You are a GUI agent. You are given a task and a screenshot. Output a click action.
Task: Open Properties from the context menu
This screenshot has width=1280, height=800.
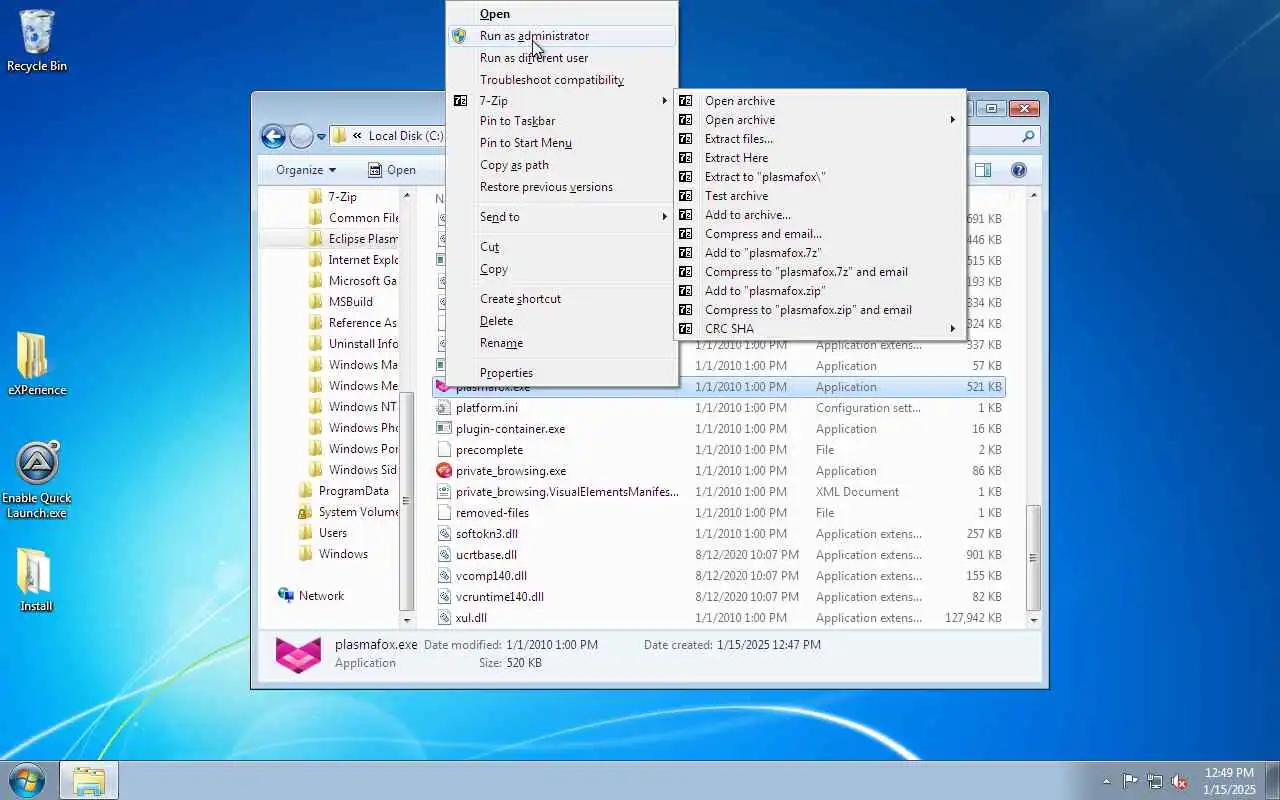pyautogui.click(x=562, y=373)
